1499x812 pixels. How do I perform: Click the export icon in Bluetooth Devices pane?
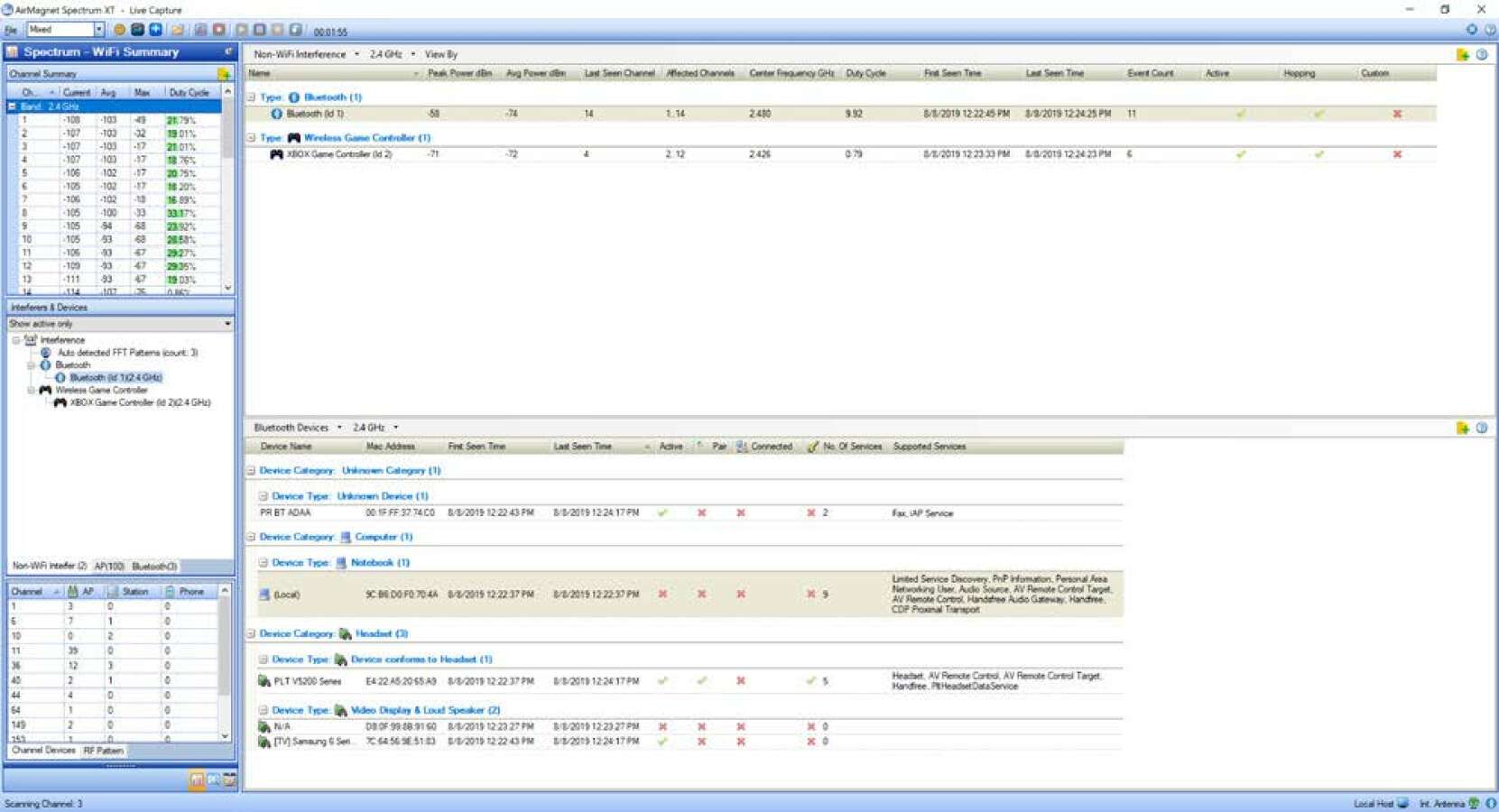click(x=1463, y=428)
